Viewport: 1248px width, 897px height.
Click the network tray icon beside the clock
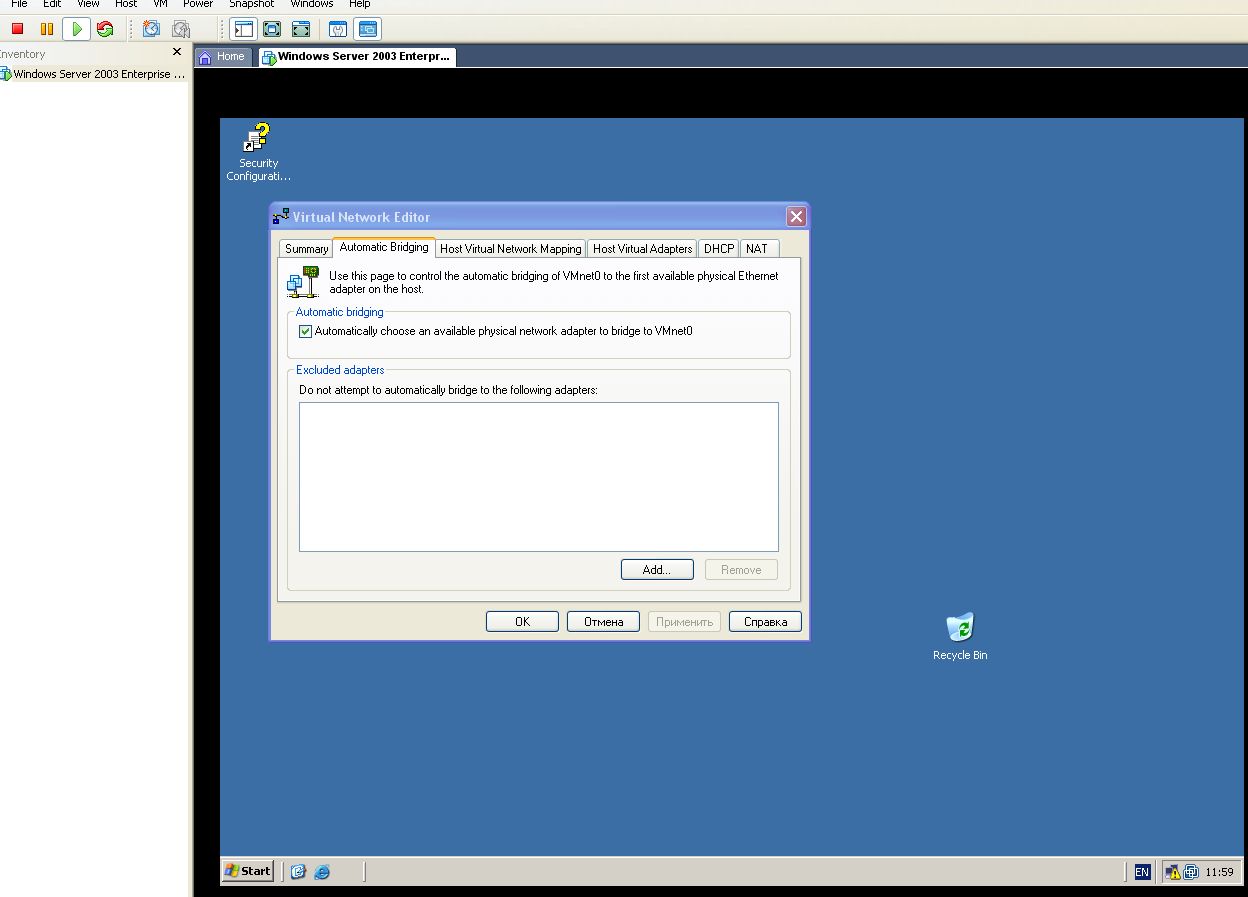coord(1191,872)
